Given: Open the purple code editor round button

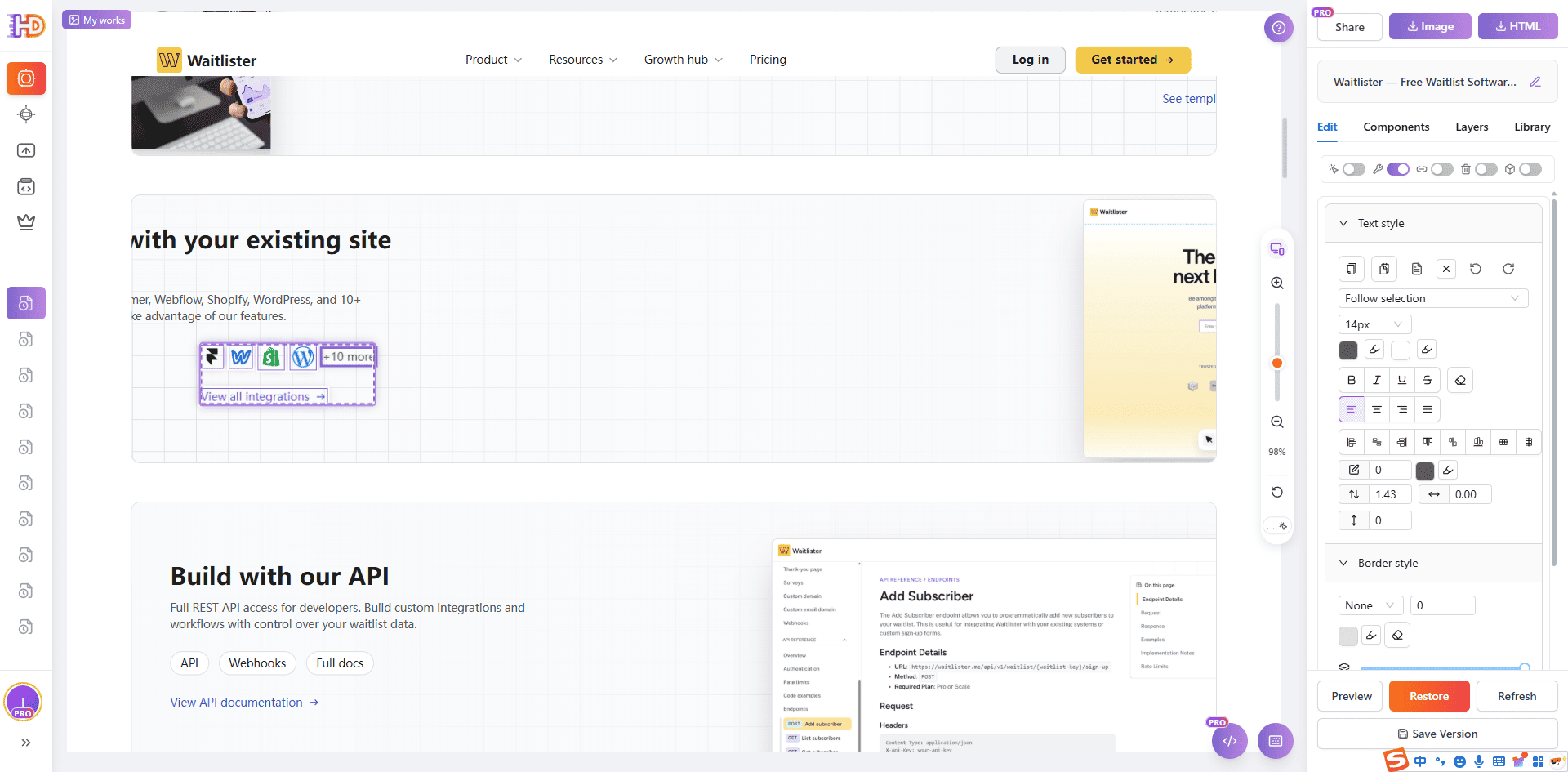Looking at the screenshot, I should click(1230, 741).
